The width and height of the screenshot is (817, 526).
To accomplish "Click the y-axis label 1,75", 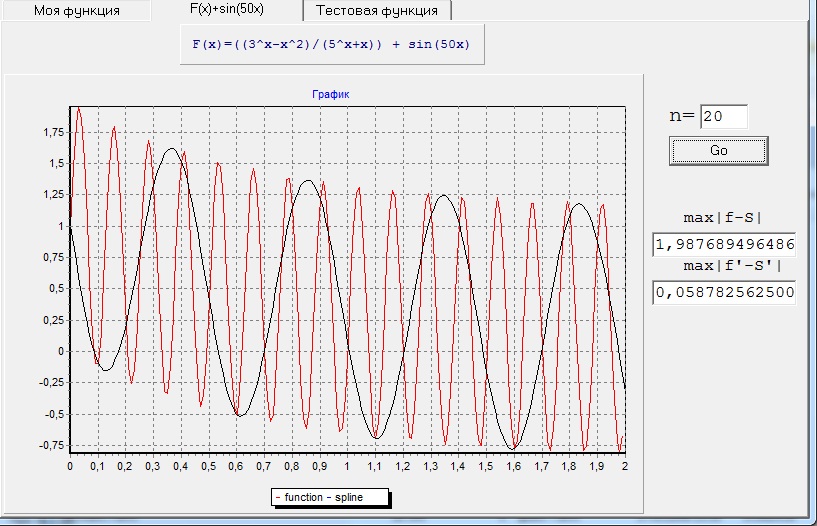I will pos(54,132).
